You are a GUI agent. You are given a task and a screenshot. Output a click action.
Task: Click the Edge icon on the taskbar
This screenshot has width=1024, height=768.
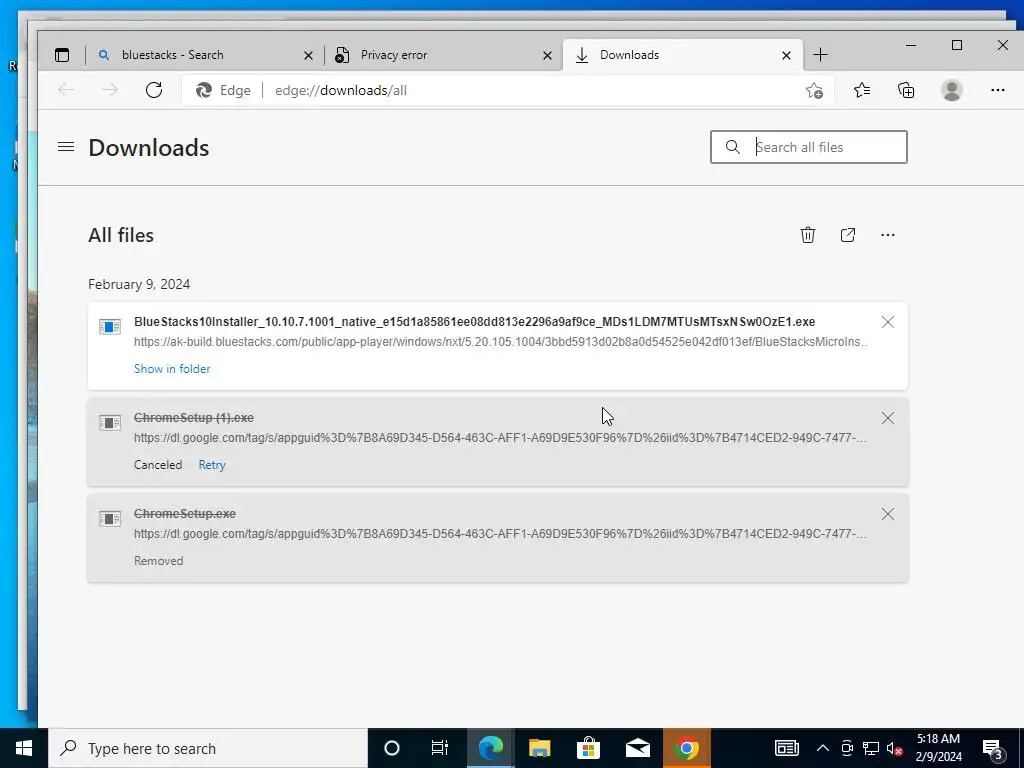pos(490,748)
